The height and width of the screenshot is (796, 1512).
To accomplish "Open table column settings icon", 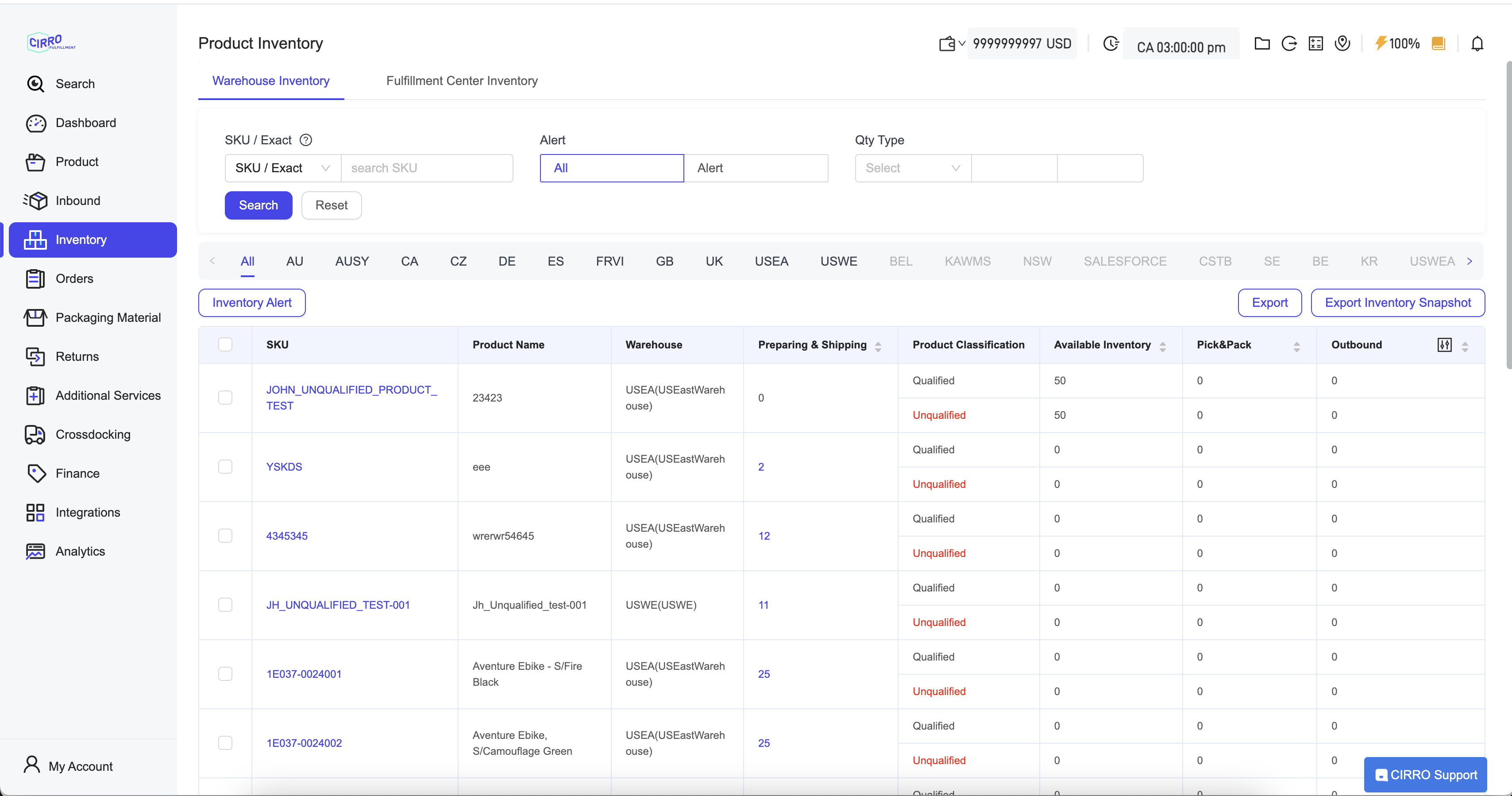I will 1445,345.
